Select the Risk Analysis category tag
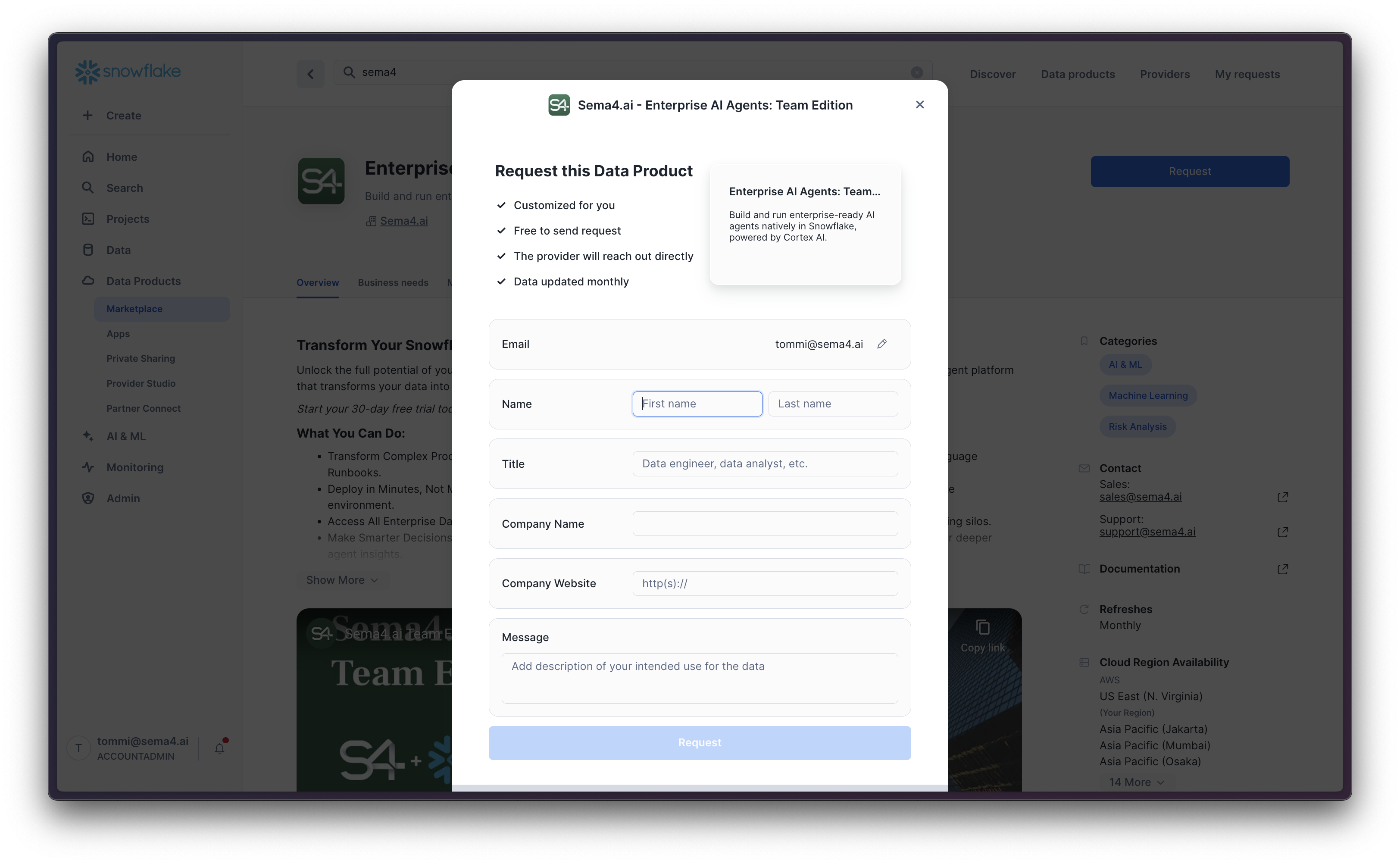Viewport: 1400px width, 864px height. [1137, 427]
